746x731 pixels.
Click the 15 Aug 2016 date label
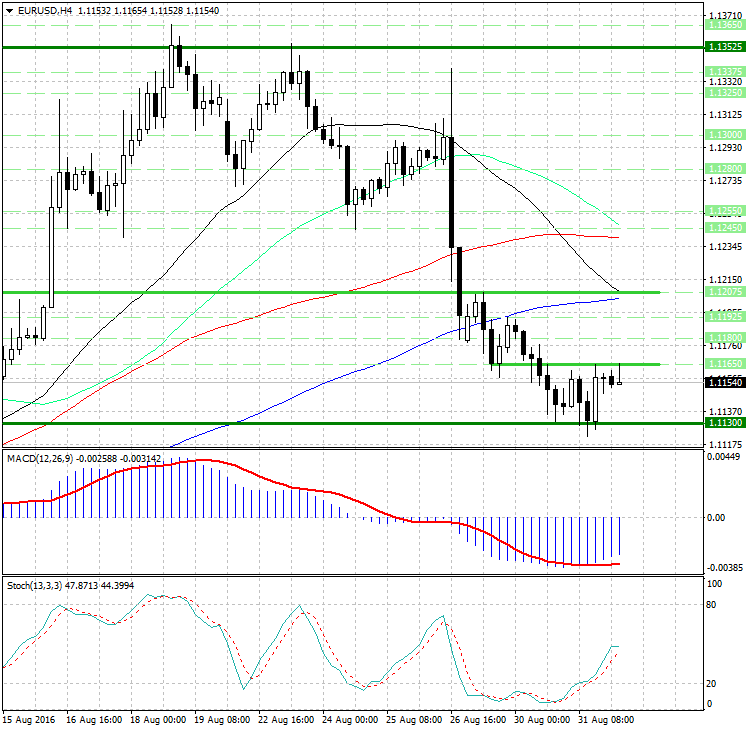coord(29,720)
